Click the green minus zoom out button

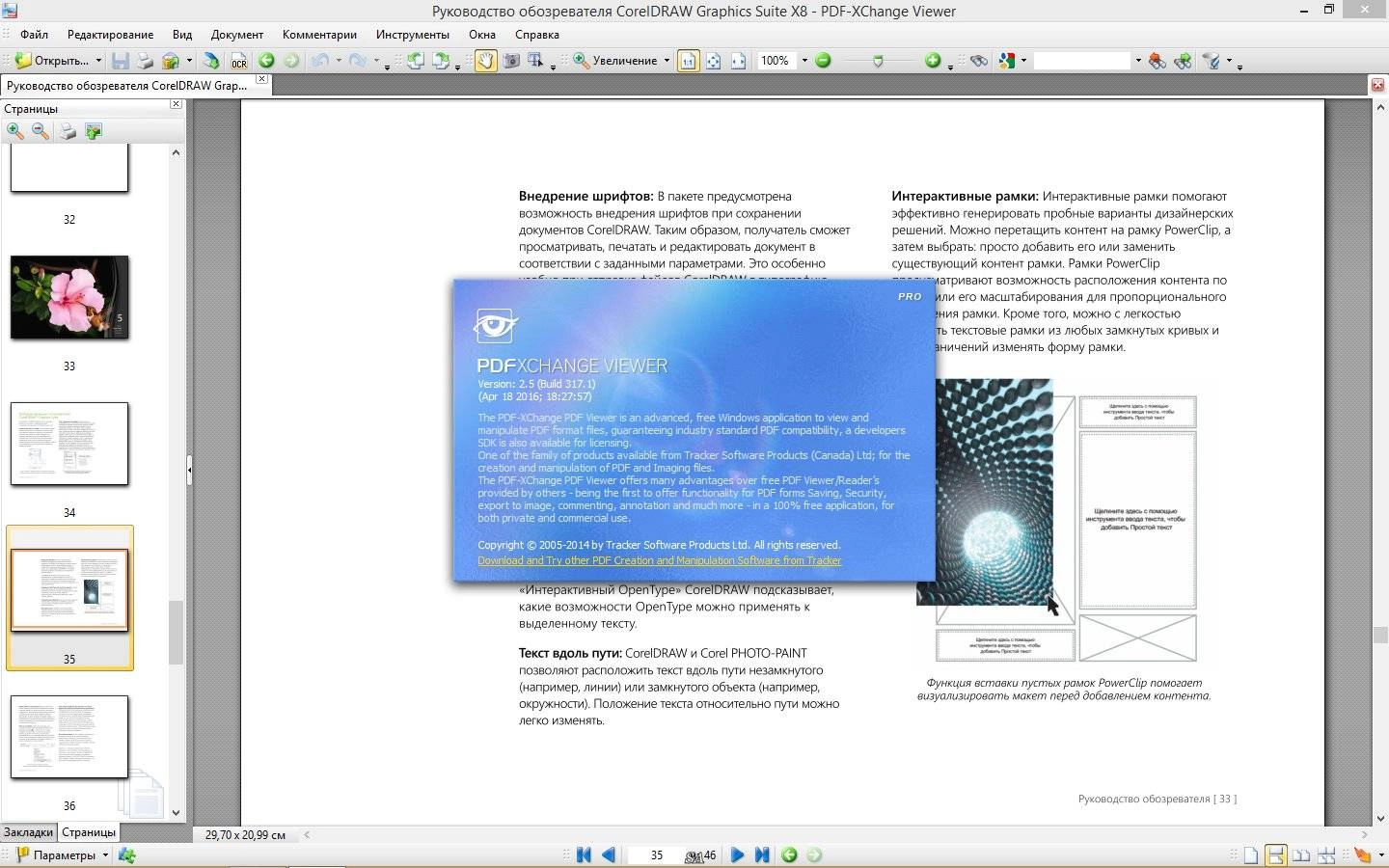coord(823,61)
